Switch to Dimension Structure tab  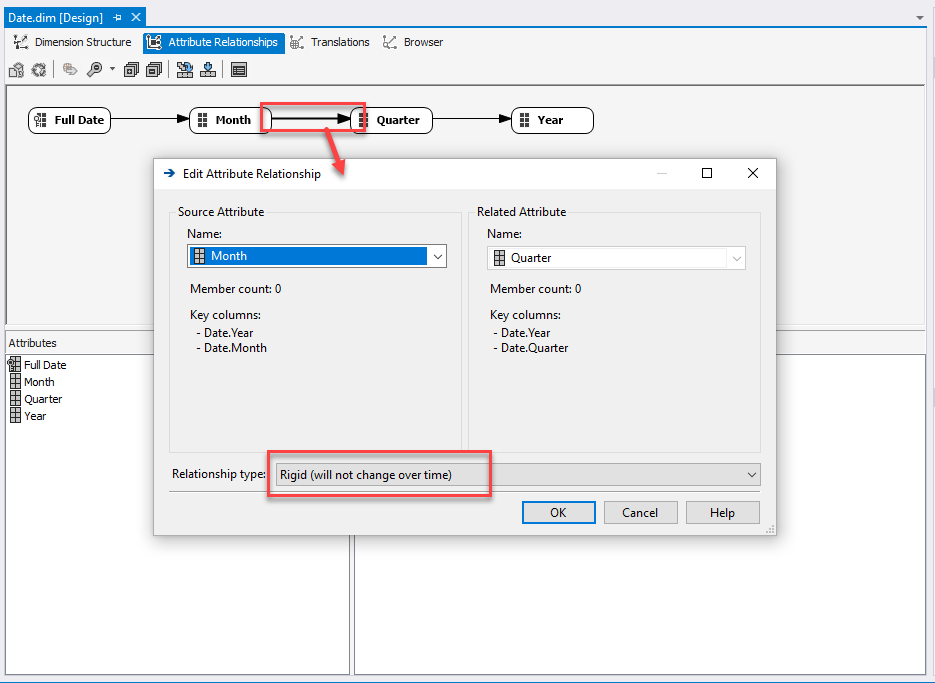click(72, 42)
